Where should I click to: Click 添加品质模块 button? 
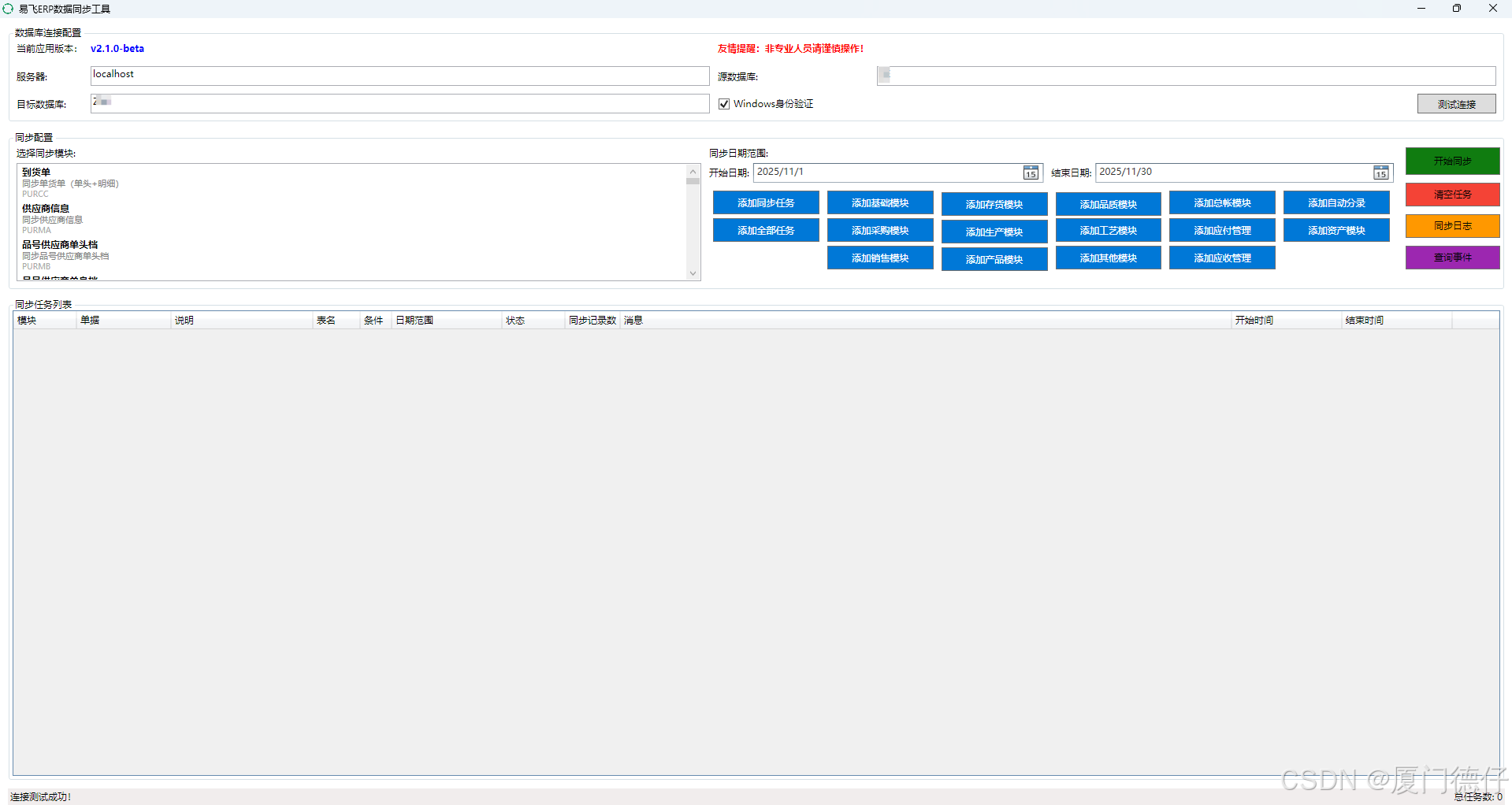pyautogui.click(x=1108, y=204)
